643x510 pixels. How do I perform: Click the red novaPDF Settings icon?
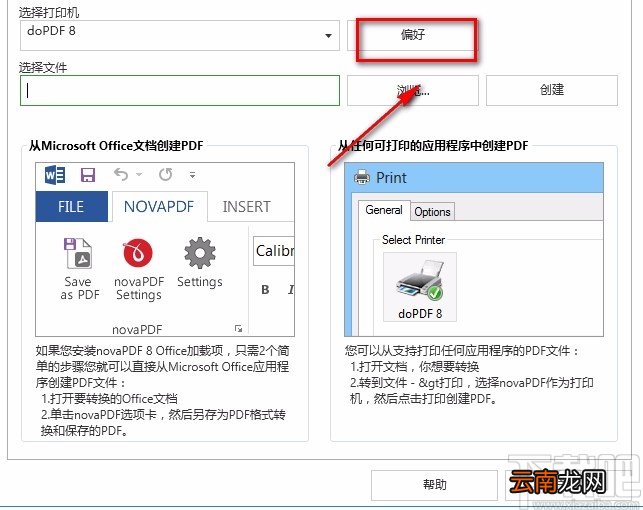click(x=138, y=253)
